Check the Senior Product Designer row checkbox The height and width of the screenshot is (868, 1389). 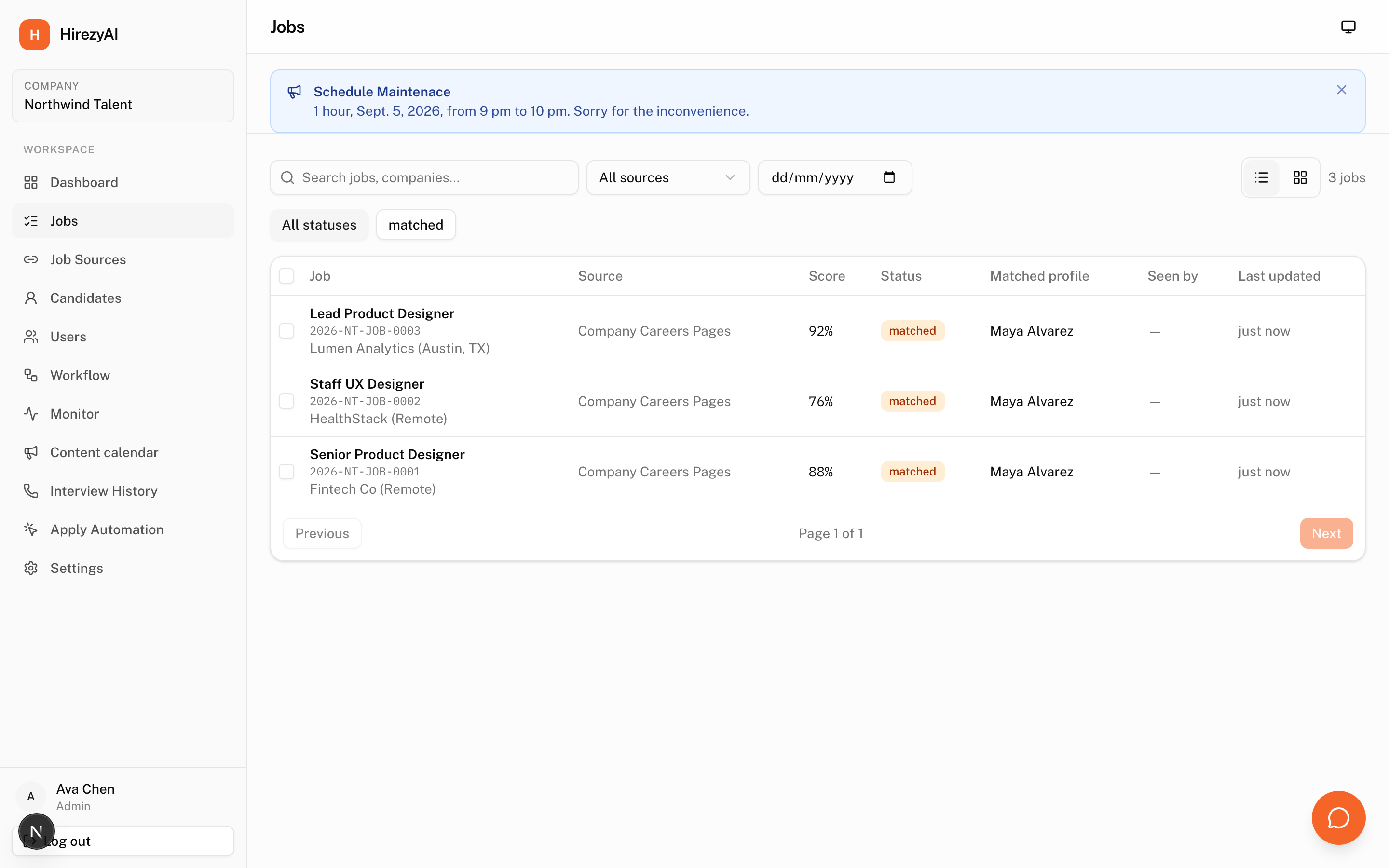286,472
